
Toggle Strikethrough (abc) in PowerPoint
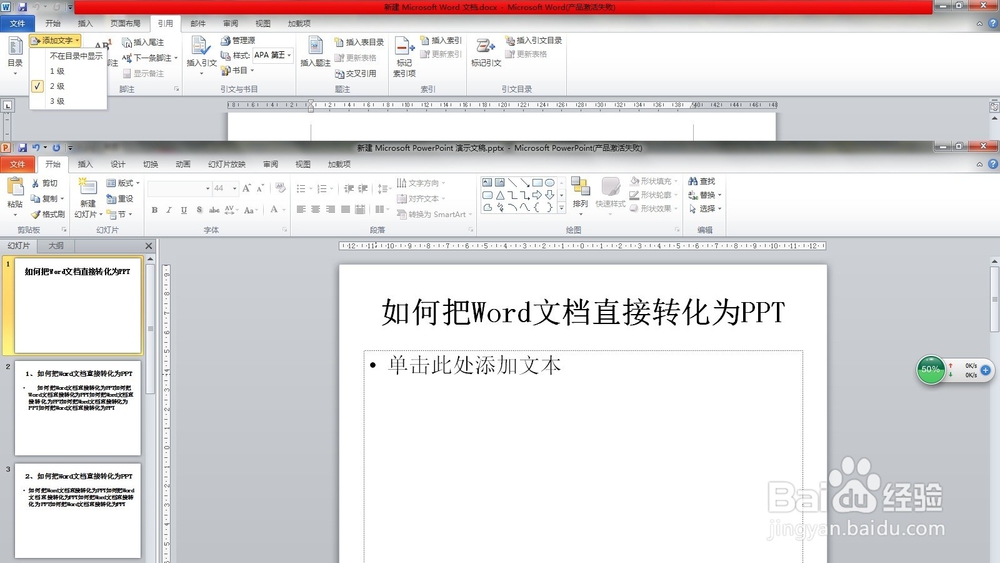214,210
